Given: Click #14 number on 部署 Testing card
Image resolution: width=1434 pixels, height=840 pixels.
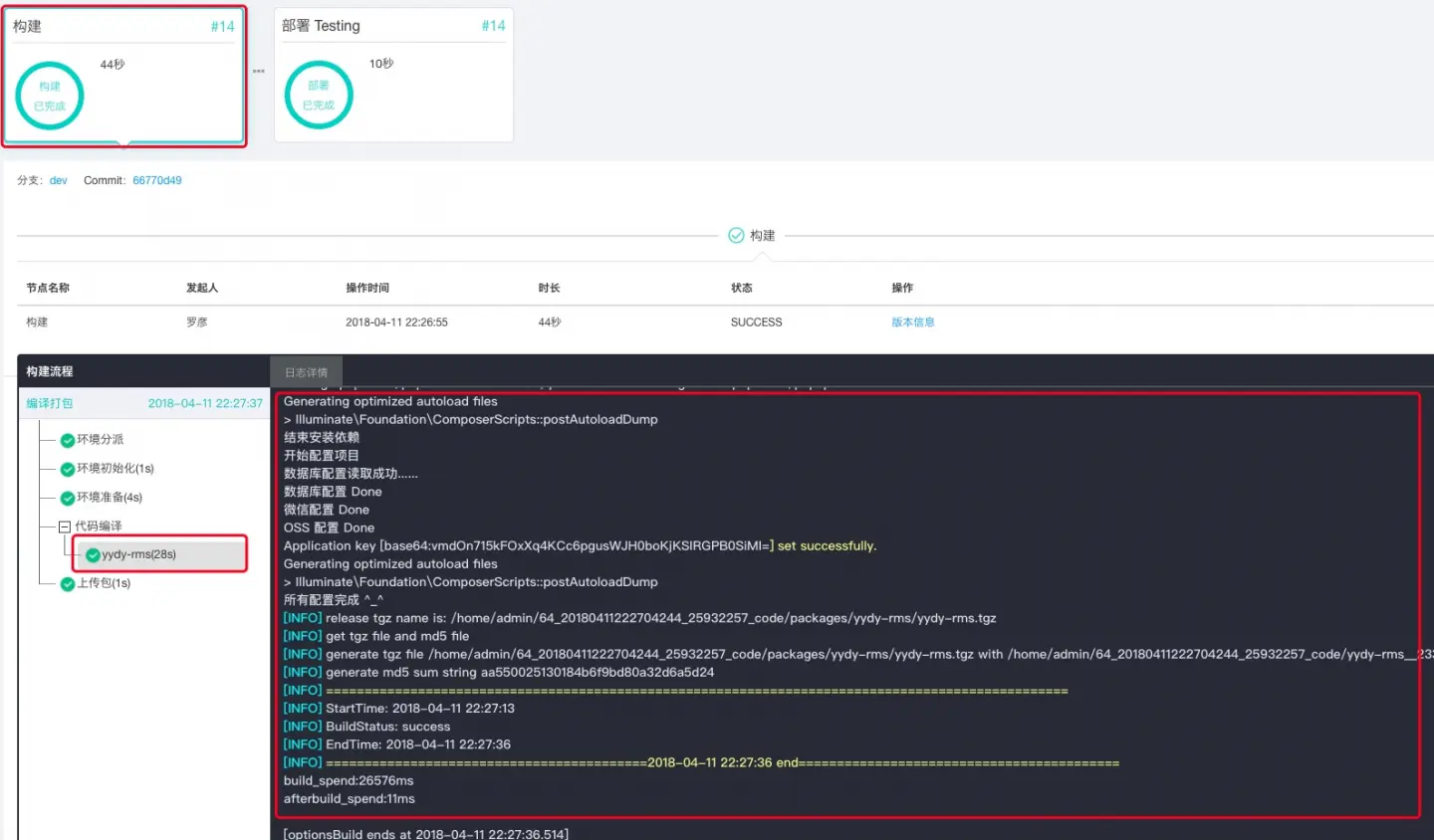Looking at the screenshot, I should [x=493, y=26].
